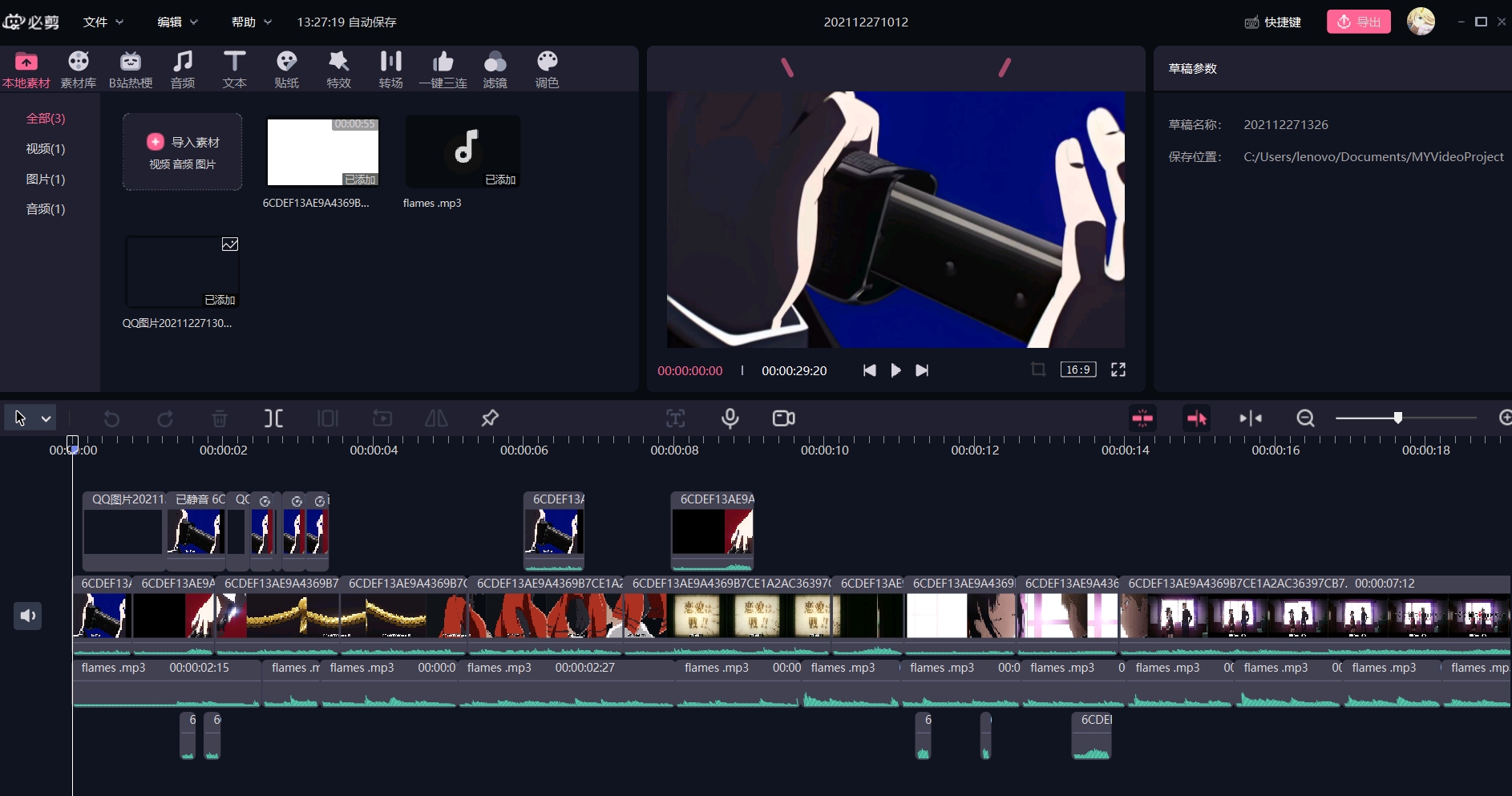
Task: Click the 导出 export button
Action: [1359, 22]
